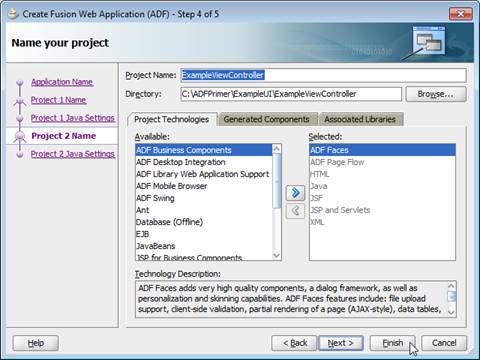Viewport: 480px width, 360px height.
Task: Select ADF Faces in Selected list
Action: coord(382,150)
